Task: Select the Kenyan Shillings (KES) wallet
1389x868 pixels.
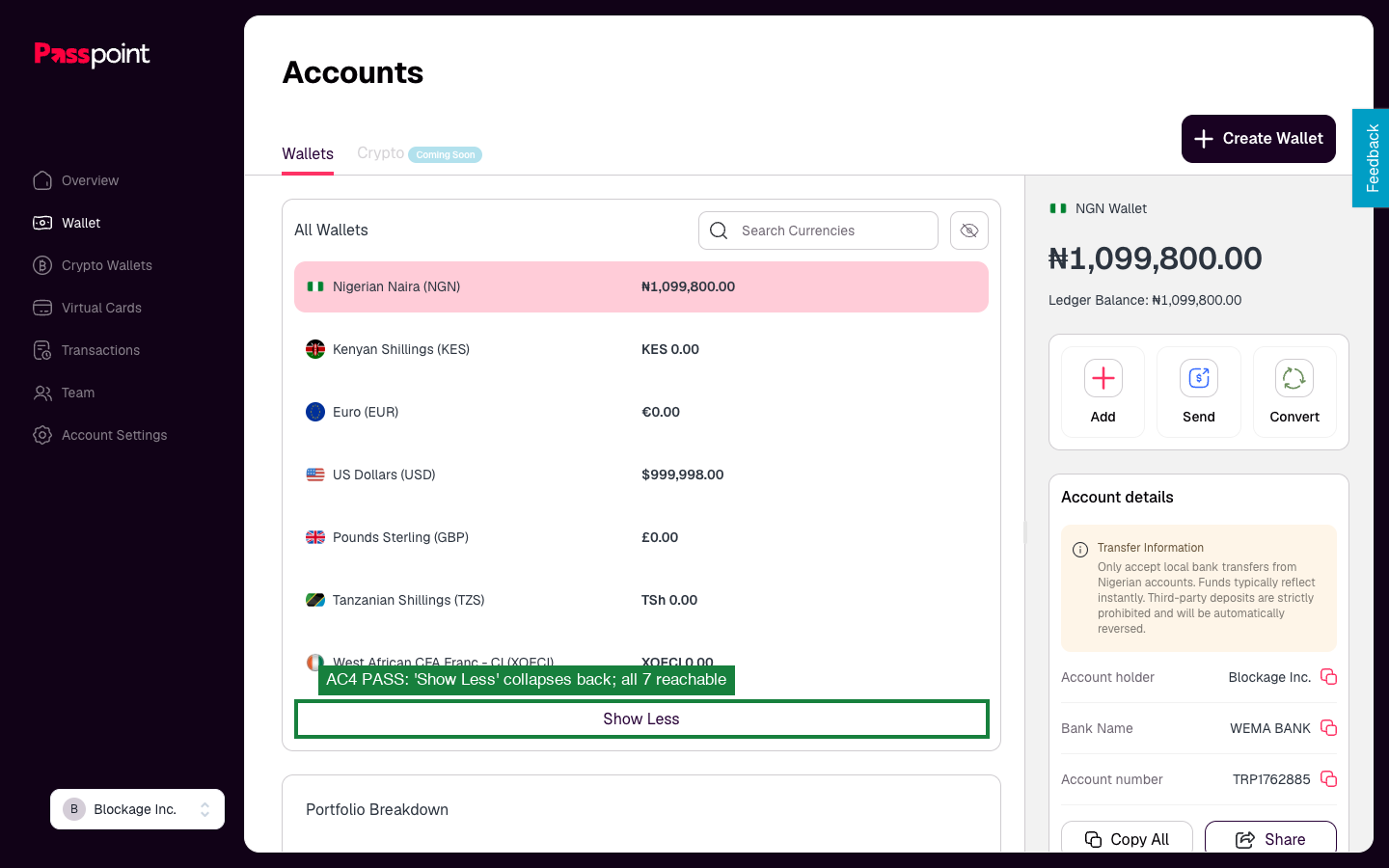Action: point(641,349)
